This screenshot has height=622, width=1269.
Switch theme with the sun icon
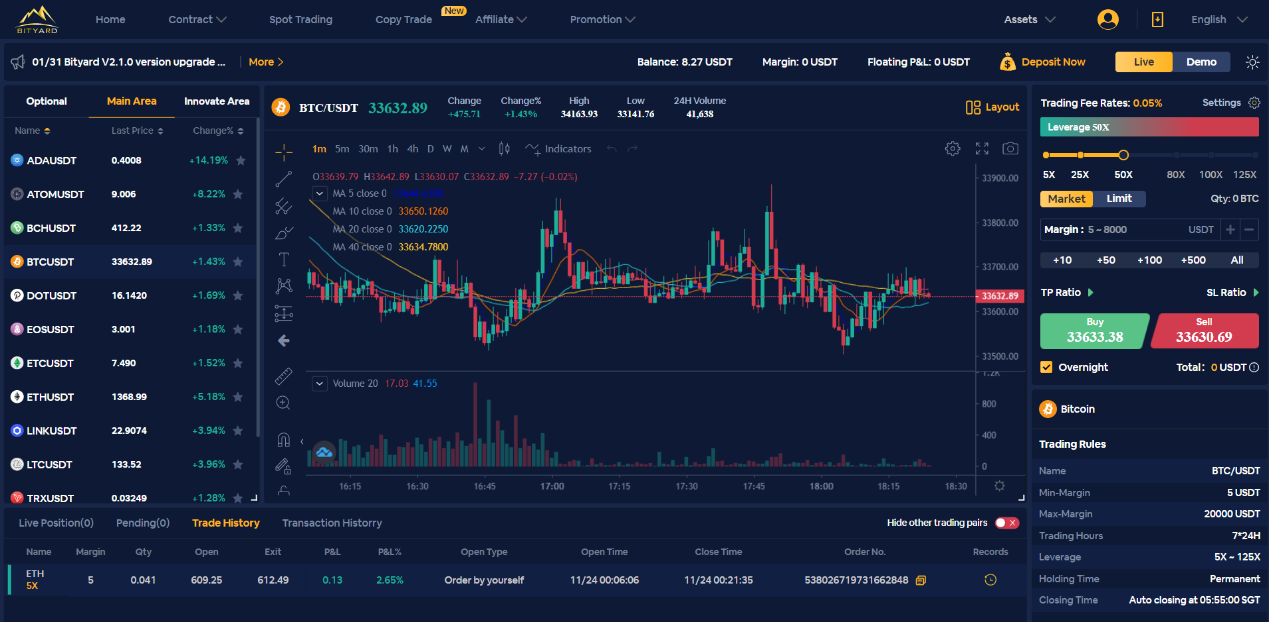click(x=1252, y=62)
